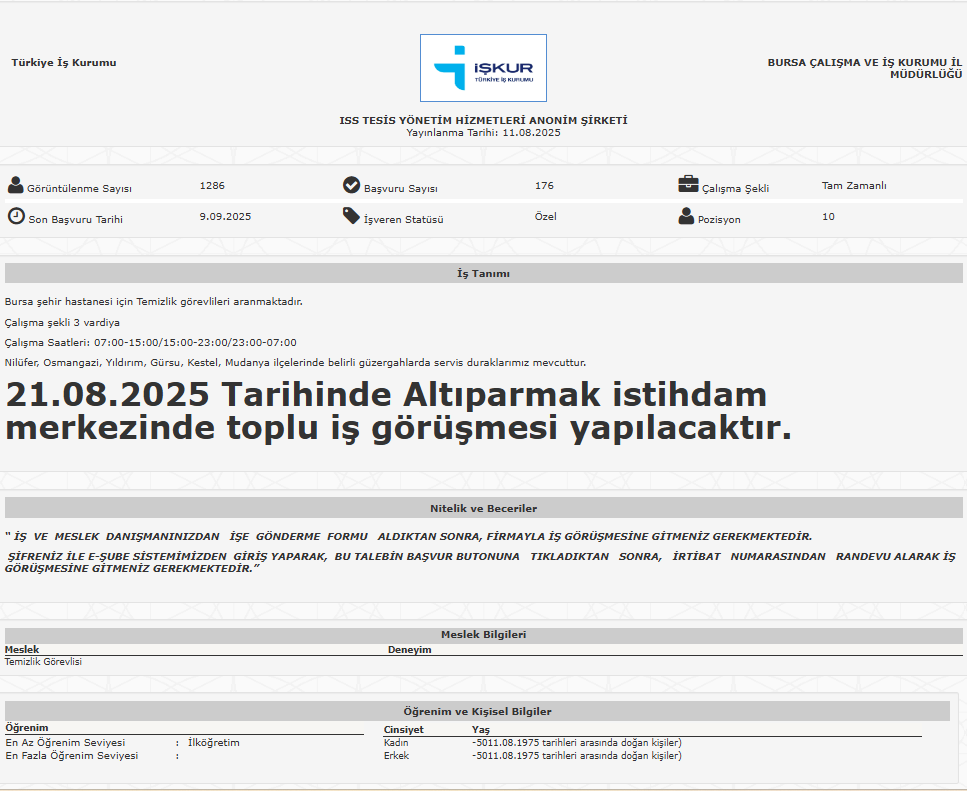This screenshot has width=967, height=791.
Task: Click the Son Başvuru Tarihi label
Action: pos(76,219)
